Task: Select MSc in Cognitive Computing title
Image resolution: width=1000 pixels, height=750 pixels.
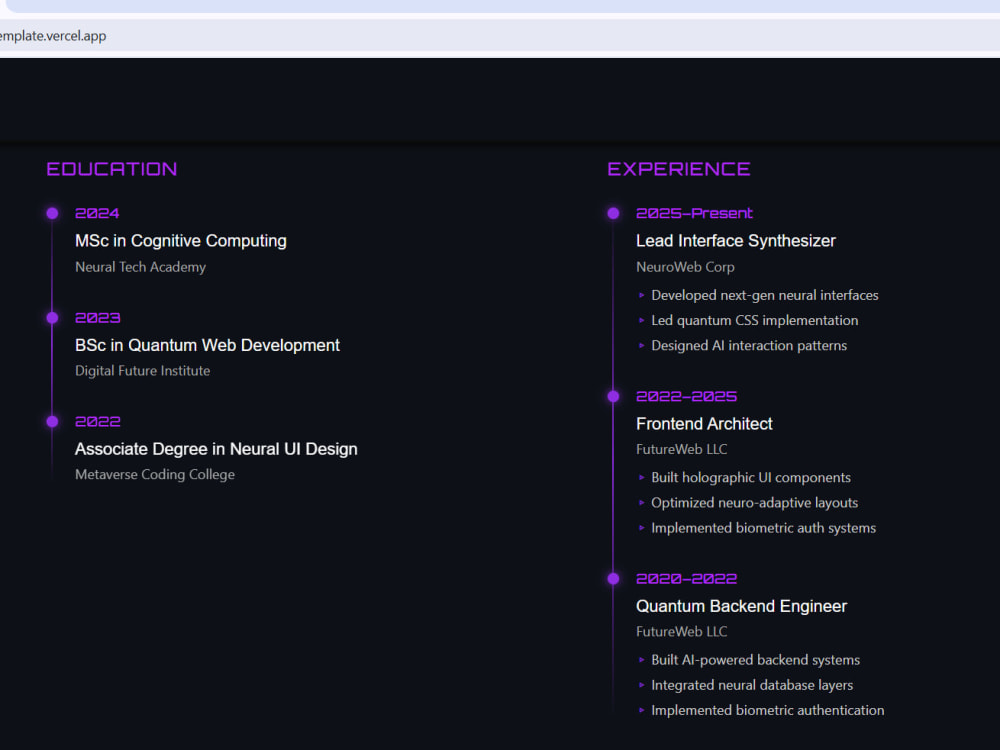Action: pyautogui.click(x=180, y=241)
